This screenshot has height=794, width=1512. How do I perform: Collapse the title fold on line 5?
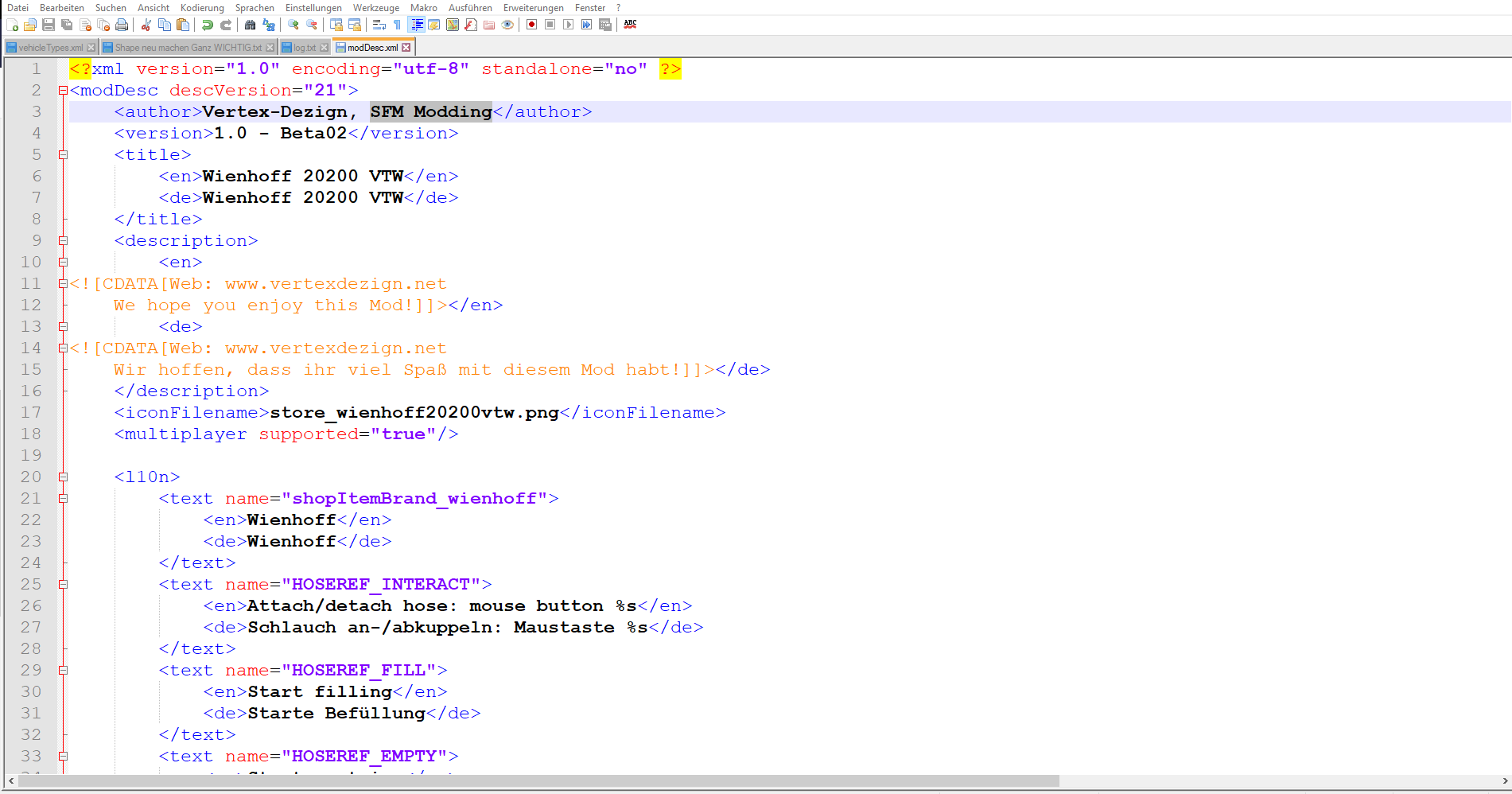pyautogui.click(x=63, y=155)
